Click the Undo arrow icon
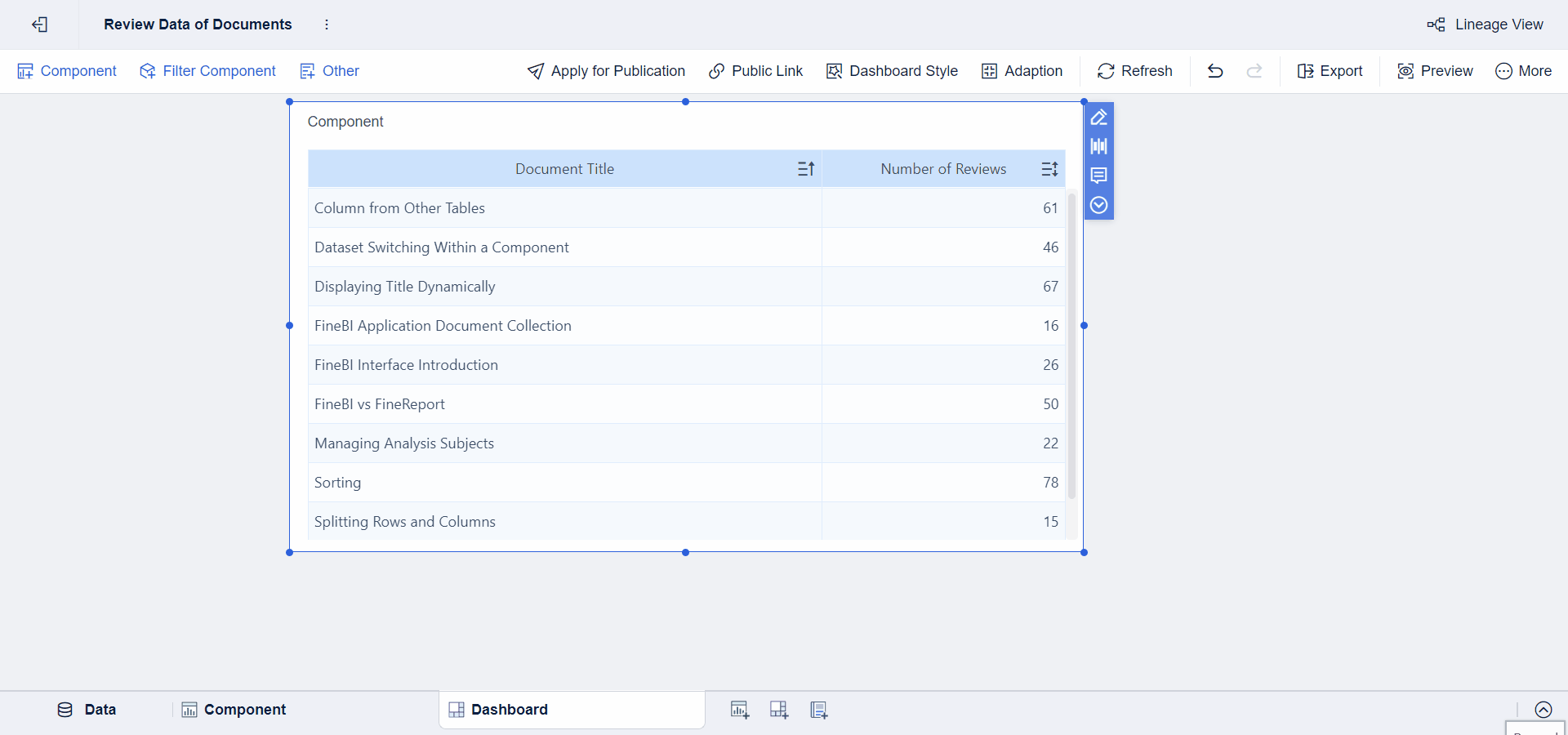The image size is (1568, 735). tap(1215, 71)
